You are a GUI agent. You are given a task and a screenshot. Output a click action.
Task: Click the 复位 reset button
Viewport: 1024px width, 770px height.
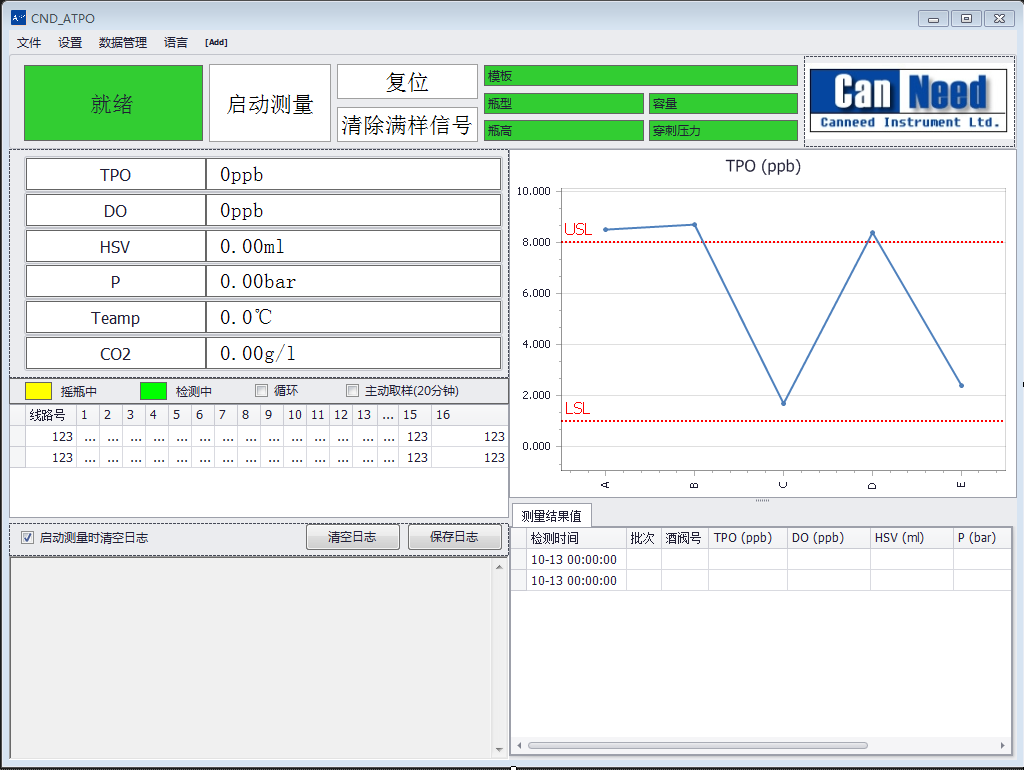tap(407, 82)
